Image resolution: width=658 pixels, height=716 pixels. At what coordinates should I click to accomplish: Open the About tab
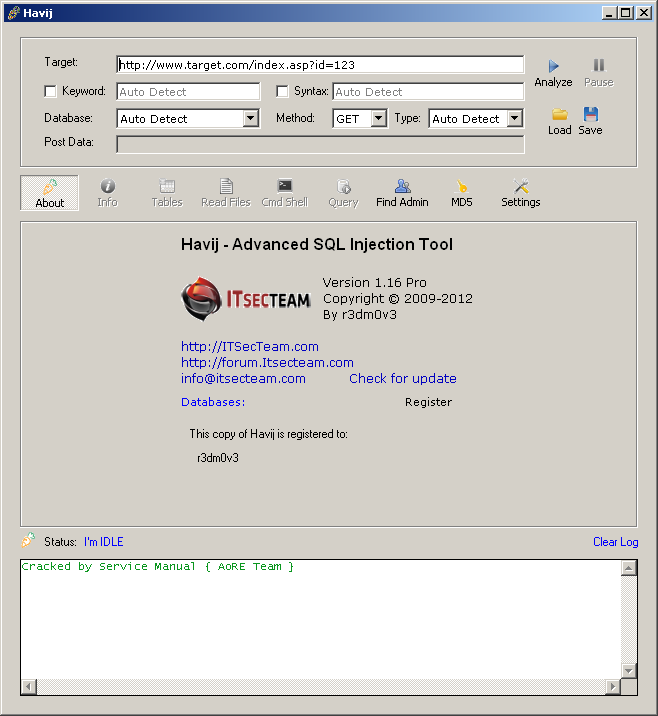point(49,193)
